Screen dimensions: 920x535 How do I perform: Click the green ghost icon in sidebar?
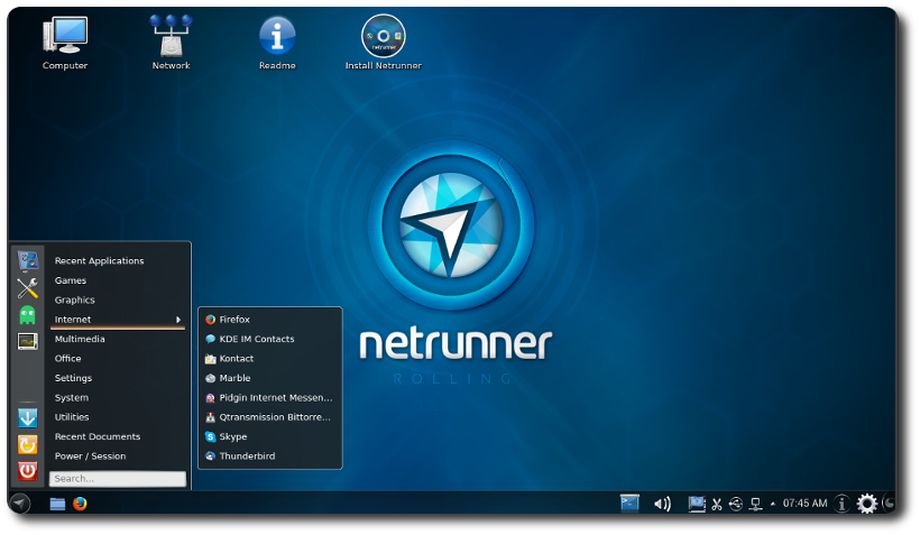[28, 315]
